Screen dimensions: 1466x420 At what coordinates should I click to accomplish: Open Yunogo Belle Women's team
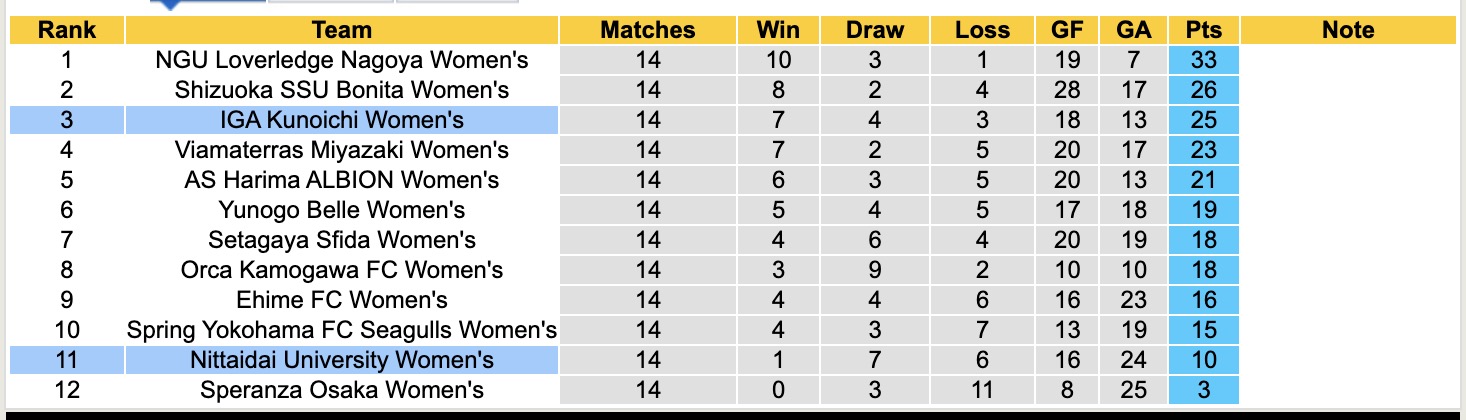coord(342,210)
